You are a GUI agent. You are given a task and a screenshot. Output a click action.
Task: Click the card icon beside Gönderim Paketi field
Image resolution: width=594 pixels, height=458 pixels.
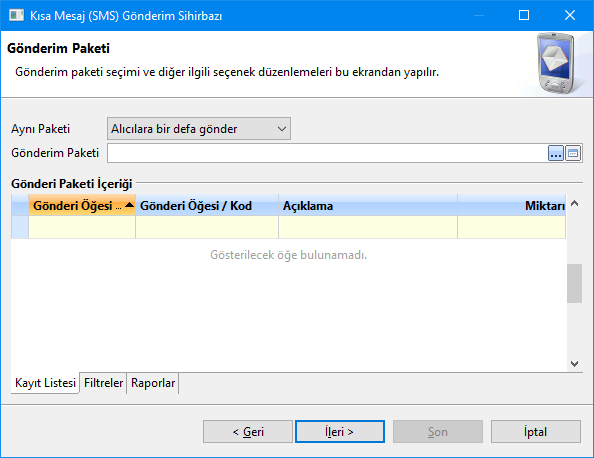[x=573, y=153]
